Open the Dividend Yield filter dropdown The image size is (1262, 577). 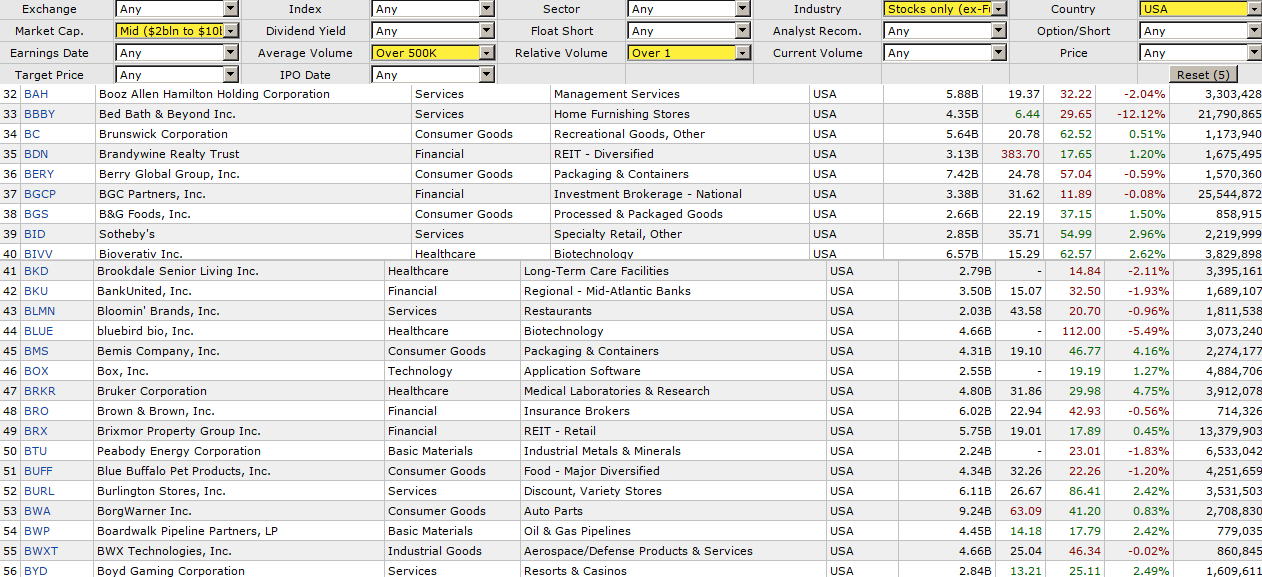[x=433, y=31]
